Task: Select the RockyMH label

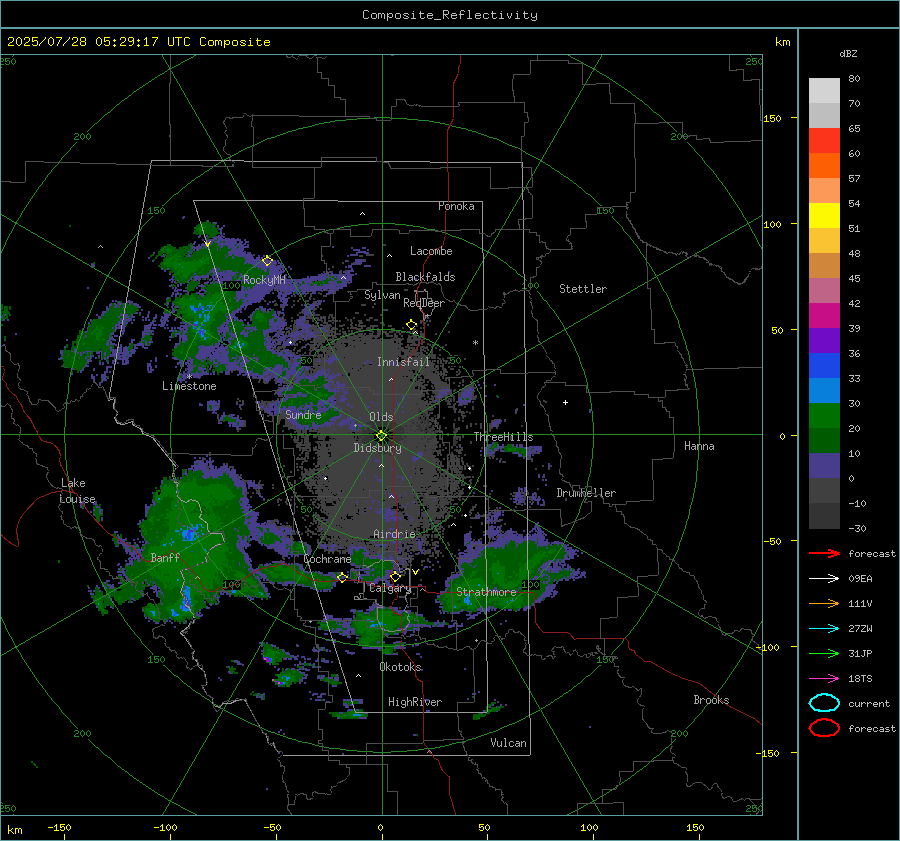Action: point(264,280)
